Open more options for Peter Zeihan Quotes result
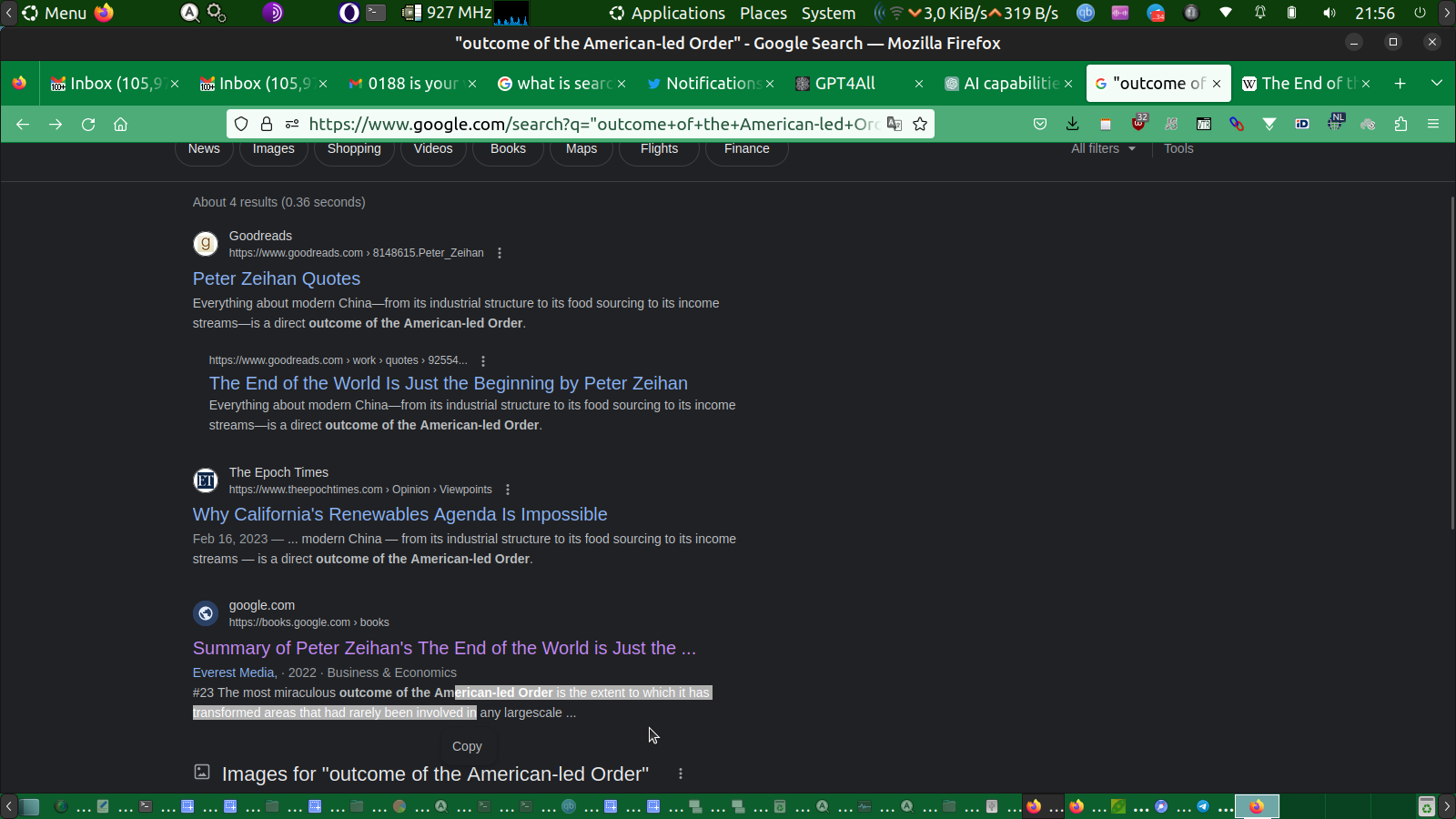The width and height of the screenshot is (1456, 819). [x=500, y=253]
